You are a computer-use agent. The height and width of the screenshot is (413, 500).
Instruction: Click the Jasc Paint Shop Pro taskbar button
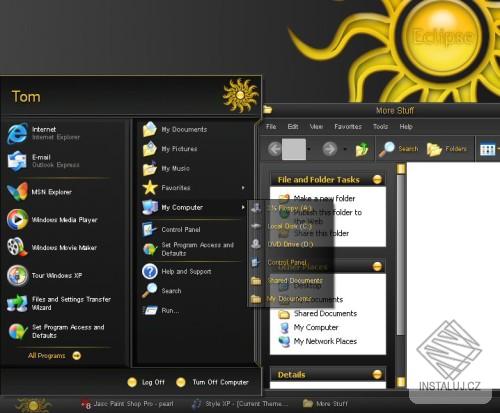[x=127, y=404]
